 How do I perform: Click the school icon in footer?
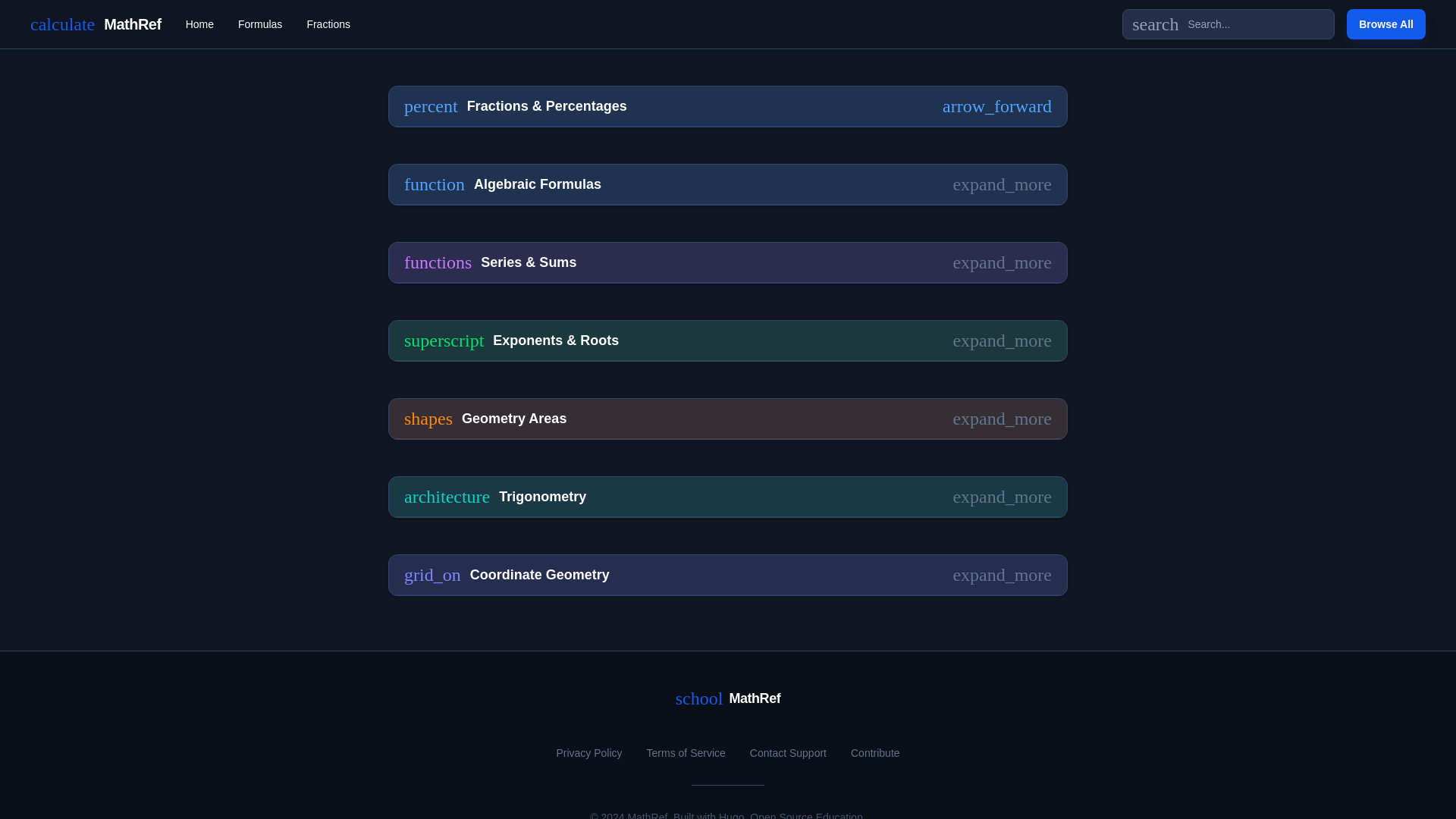pyautogui.click(x=698, y=698)
